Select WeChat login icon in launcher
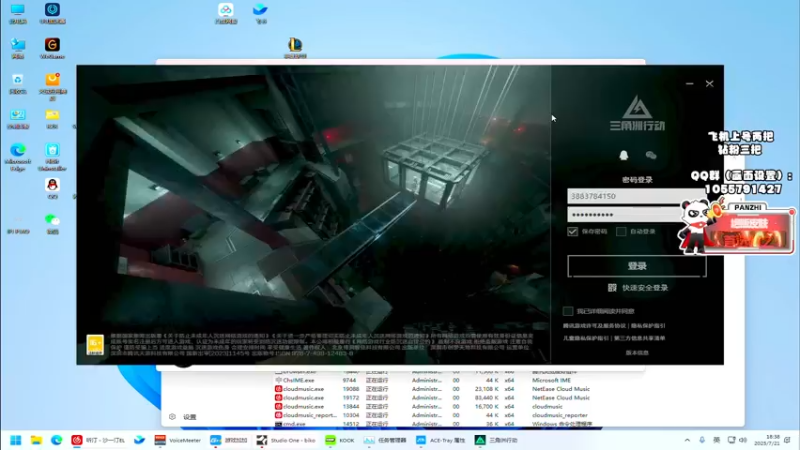 coord(651,155)
